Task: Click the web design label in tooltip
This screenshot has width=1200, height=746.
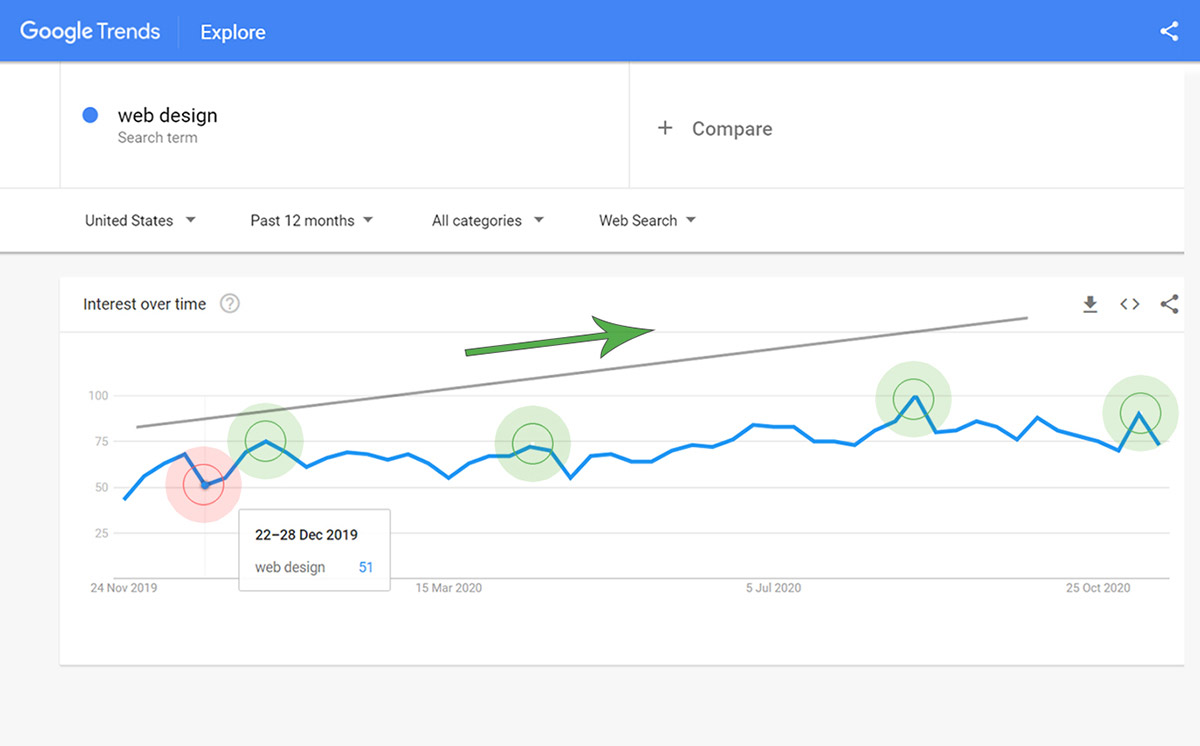Action: pos(290,567)
